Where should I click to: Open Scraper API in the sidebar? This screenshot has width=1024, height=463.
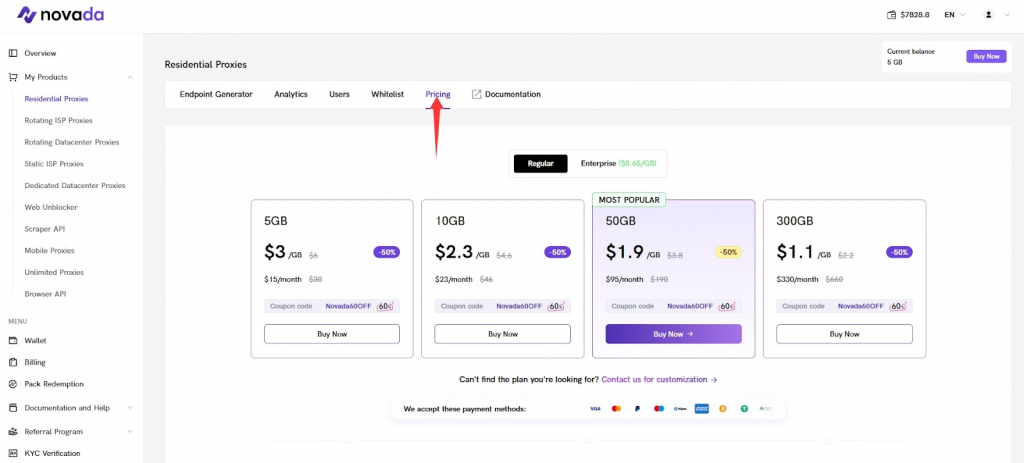44,229
